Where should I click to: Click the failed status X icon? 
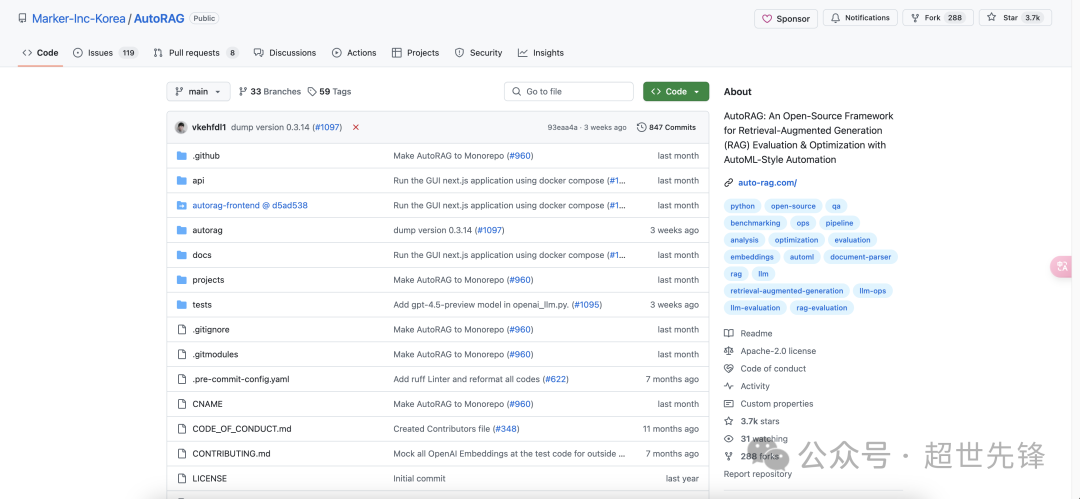point(355,128)
